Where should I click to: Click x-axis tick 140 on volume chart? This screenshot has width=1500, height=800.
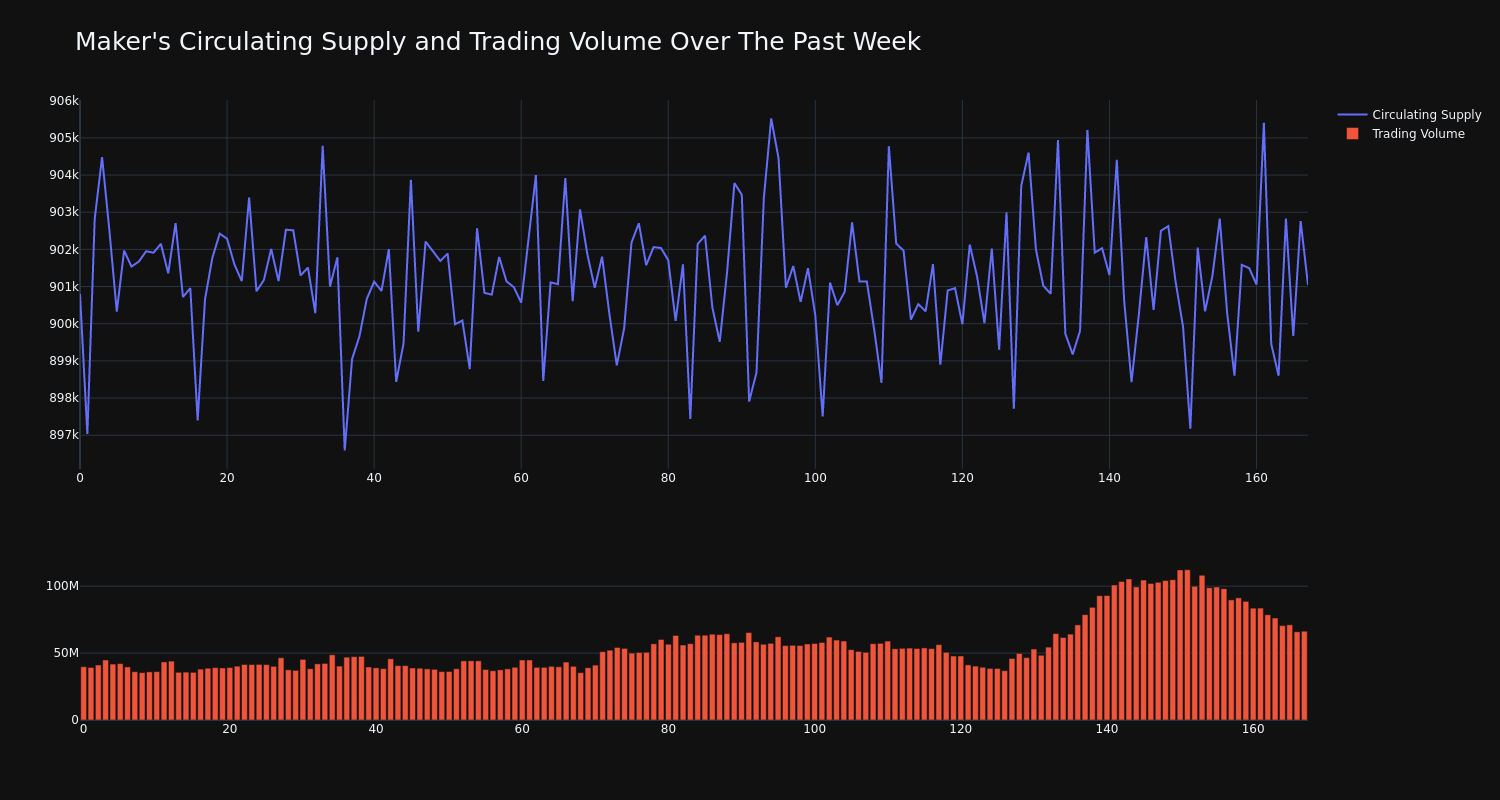[1107, 729]
